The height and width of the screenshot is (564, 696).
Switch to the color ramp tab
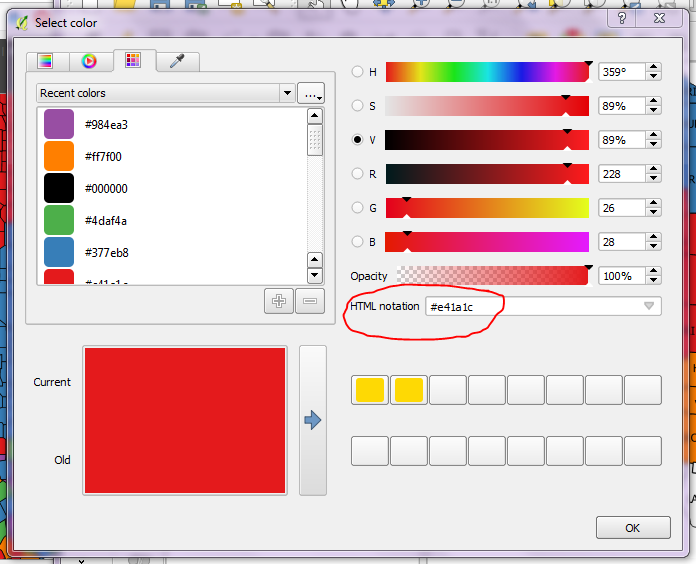(45, 62)
